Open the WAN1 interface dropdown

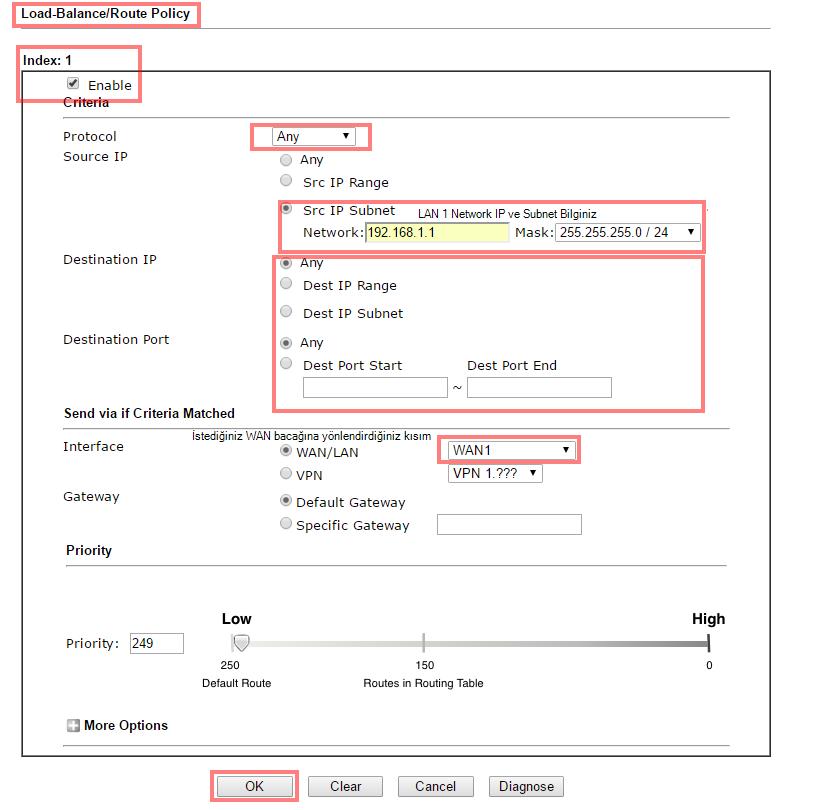(x=510, y=450)
